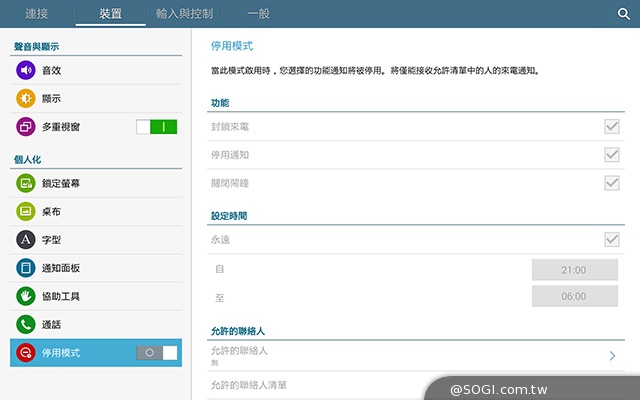
Task: Set start time via 21:00 button
Action: click(x=574, y=269)
